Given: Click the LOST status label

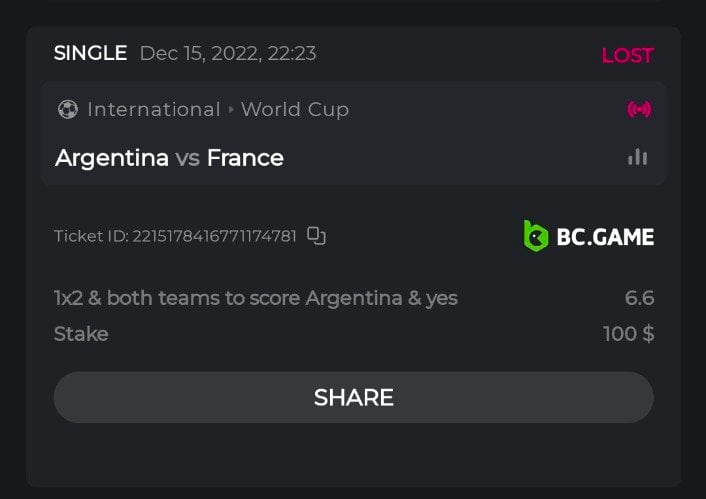Looking at the screenshot, I should [627, 55].
